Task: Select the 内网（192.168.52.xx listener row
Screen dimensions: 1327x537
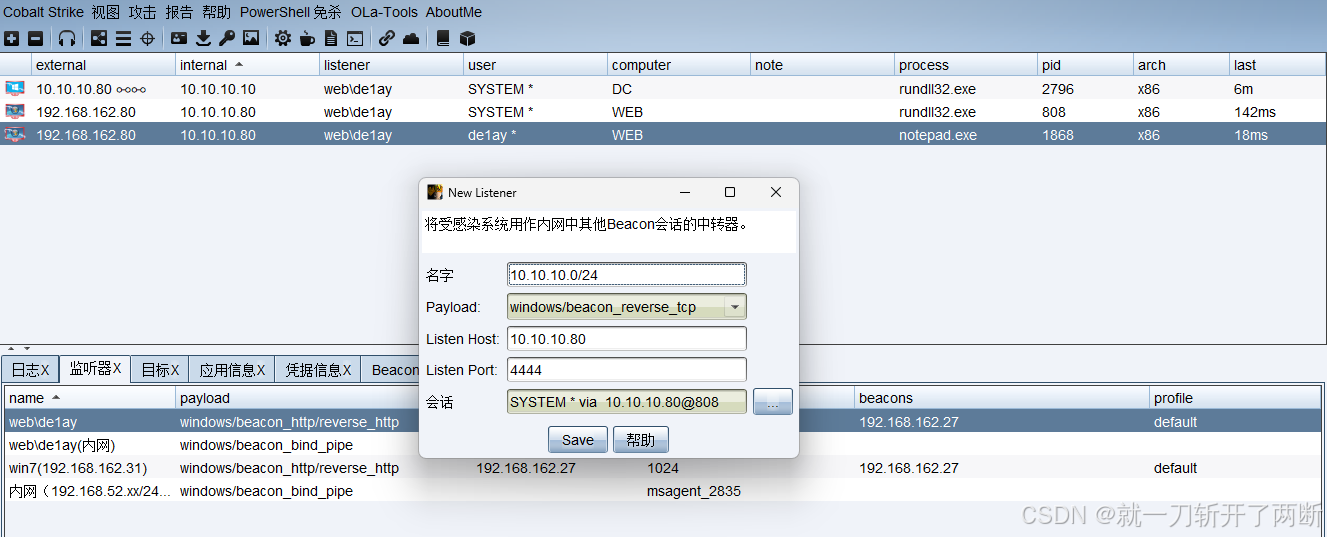Action: click(x=663, y=491)
